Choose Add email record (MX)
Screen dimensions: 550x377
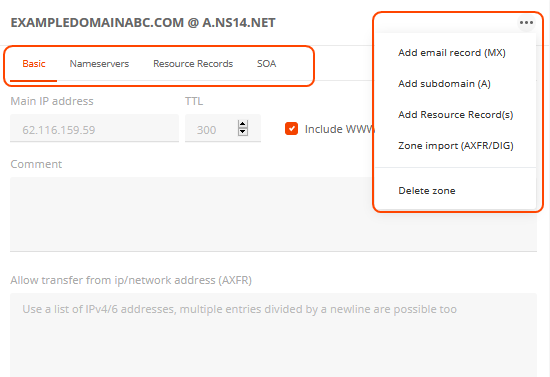452,53
